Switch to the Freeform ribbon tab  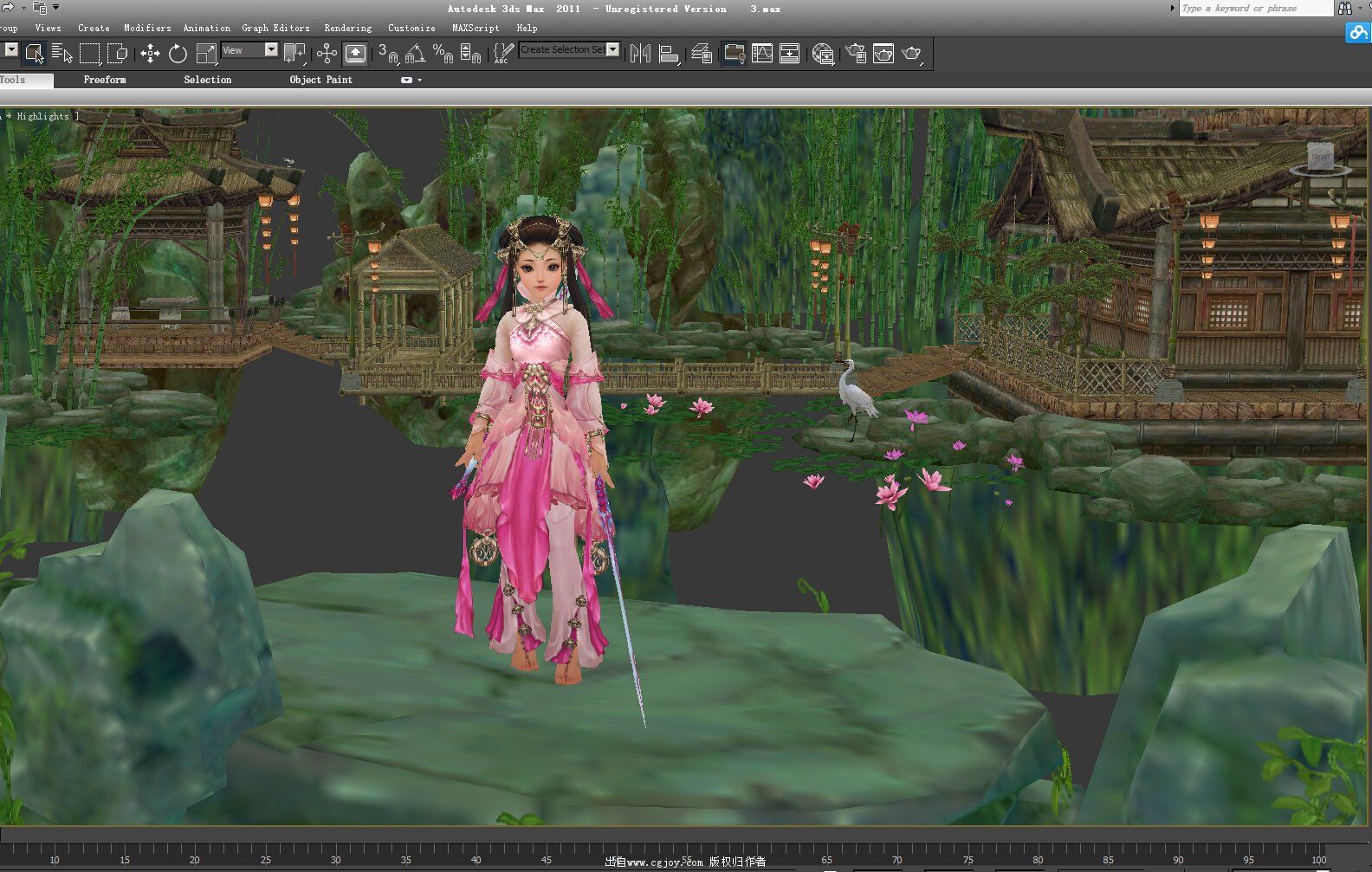pyautogui.click(x=105, y=80)
